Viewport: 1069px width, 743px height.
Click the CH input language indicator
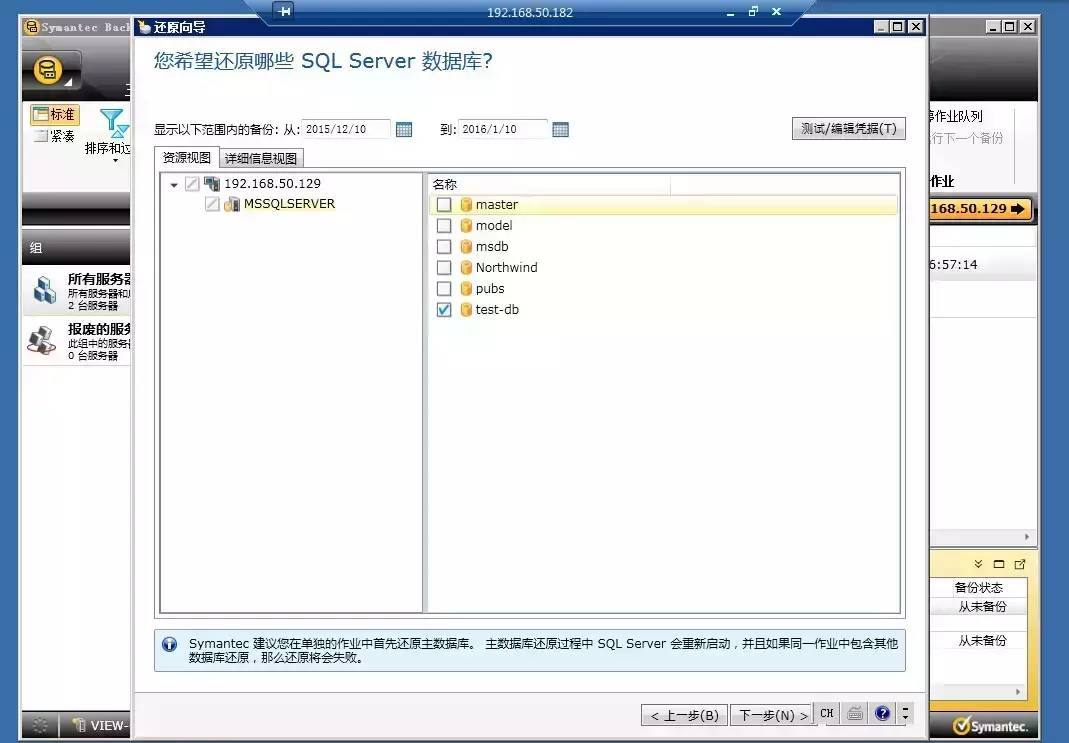point(827,713)
